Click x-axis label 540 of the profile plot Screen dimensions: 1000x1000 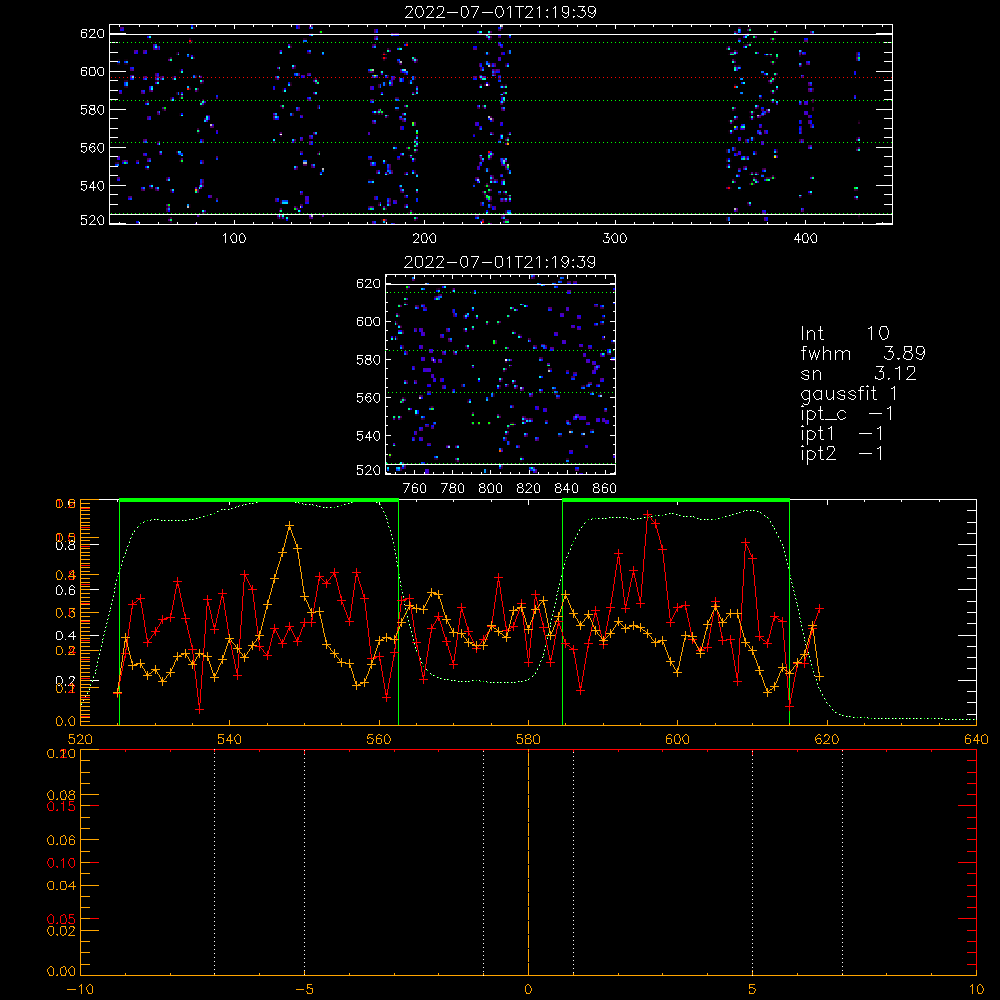coord(230,739)
